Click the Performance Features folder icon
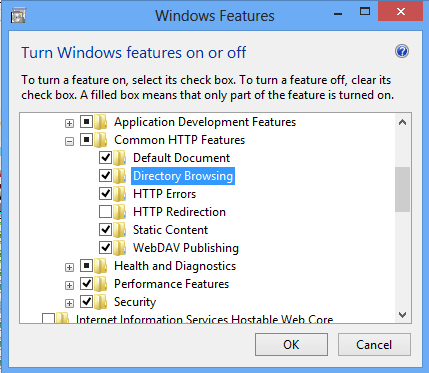 pos(101,284)
